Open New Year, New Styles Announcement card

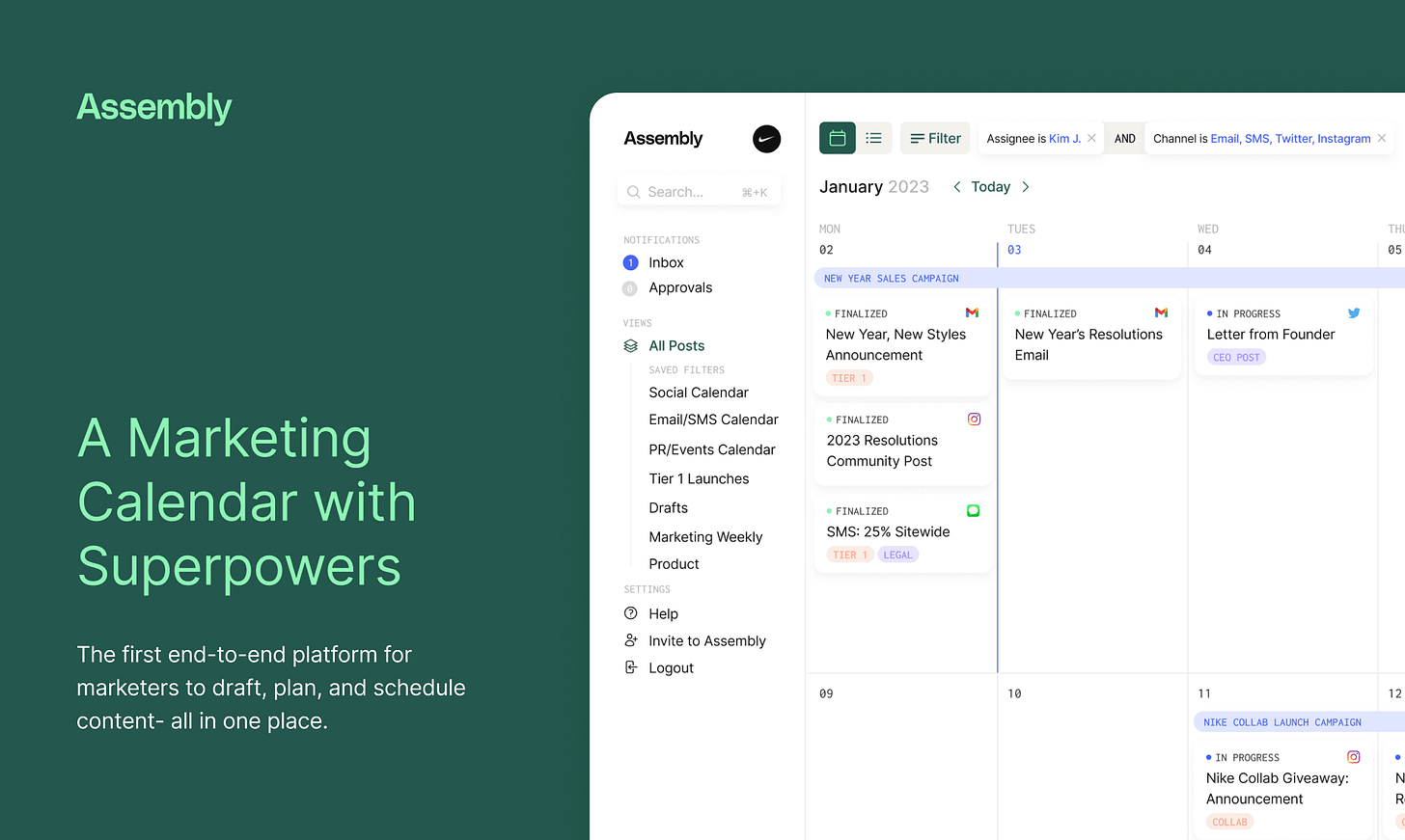point(902,345)
